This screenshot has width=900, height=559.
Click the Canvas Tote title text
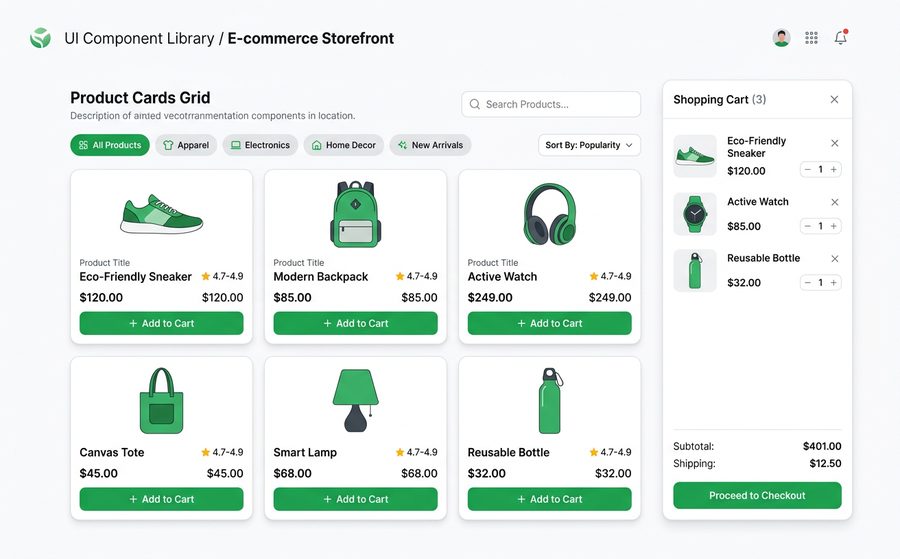[x=112, y=452]
